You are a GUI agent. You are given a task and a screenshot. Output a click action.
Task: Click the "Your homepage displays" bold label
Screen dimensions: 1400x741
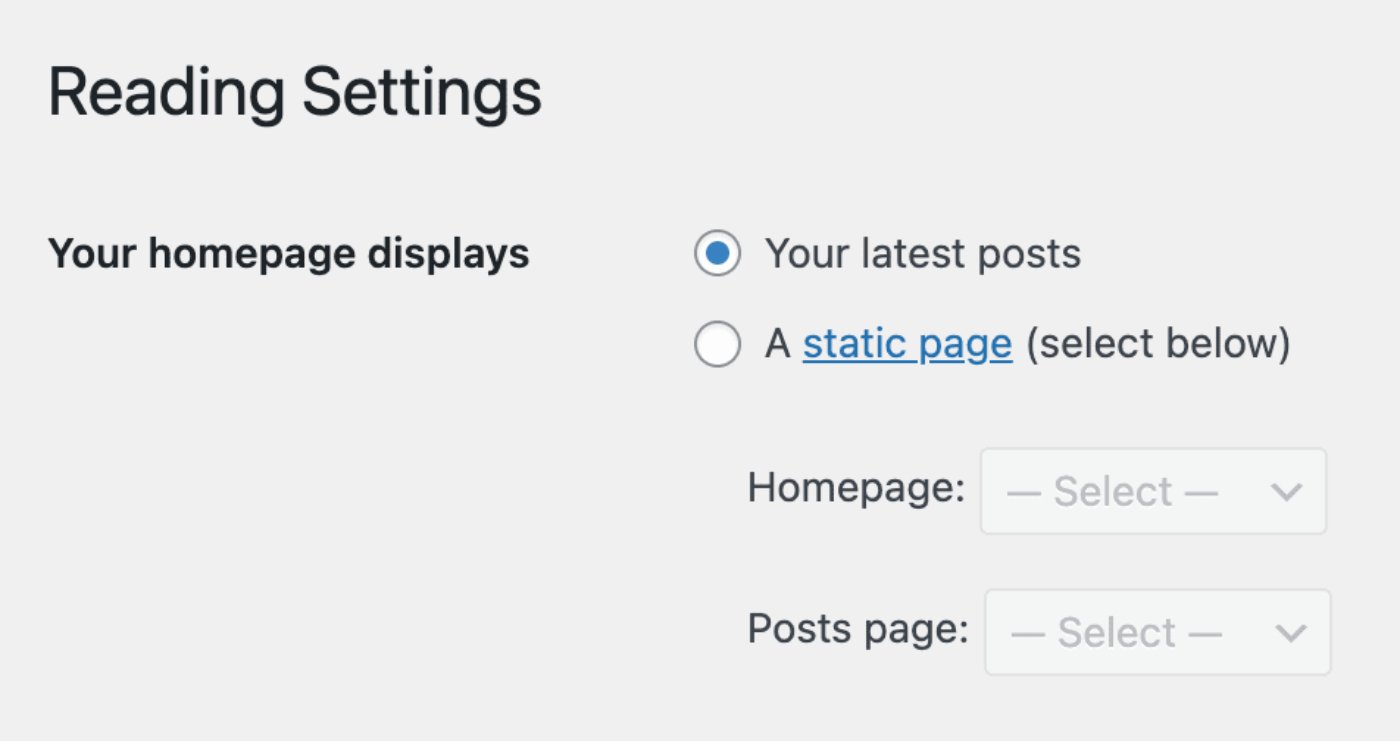(x=288, y=254)
